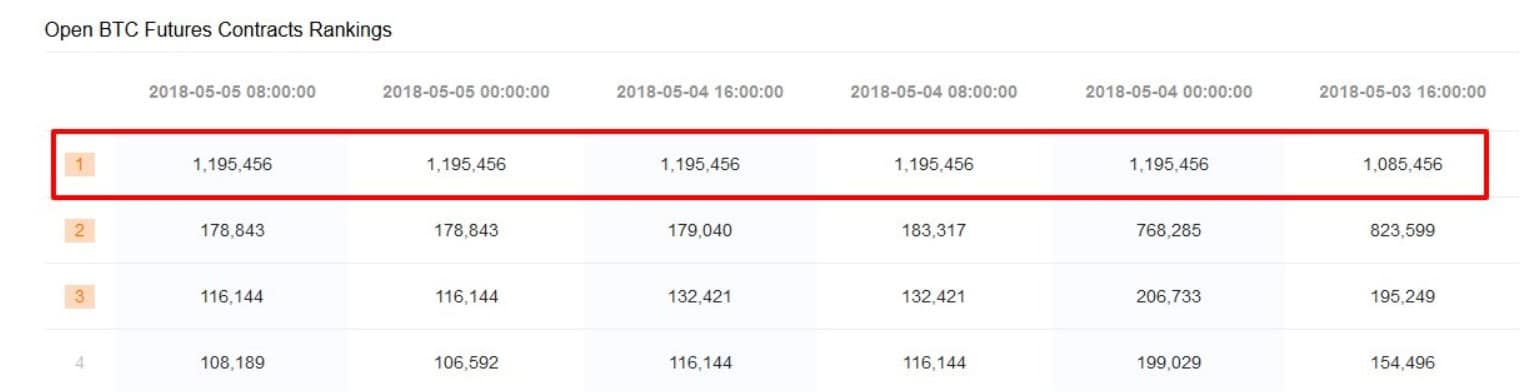Click the orange rank 2 badge

click(80, 230)
